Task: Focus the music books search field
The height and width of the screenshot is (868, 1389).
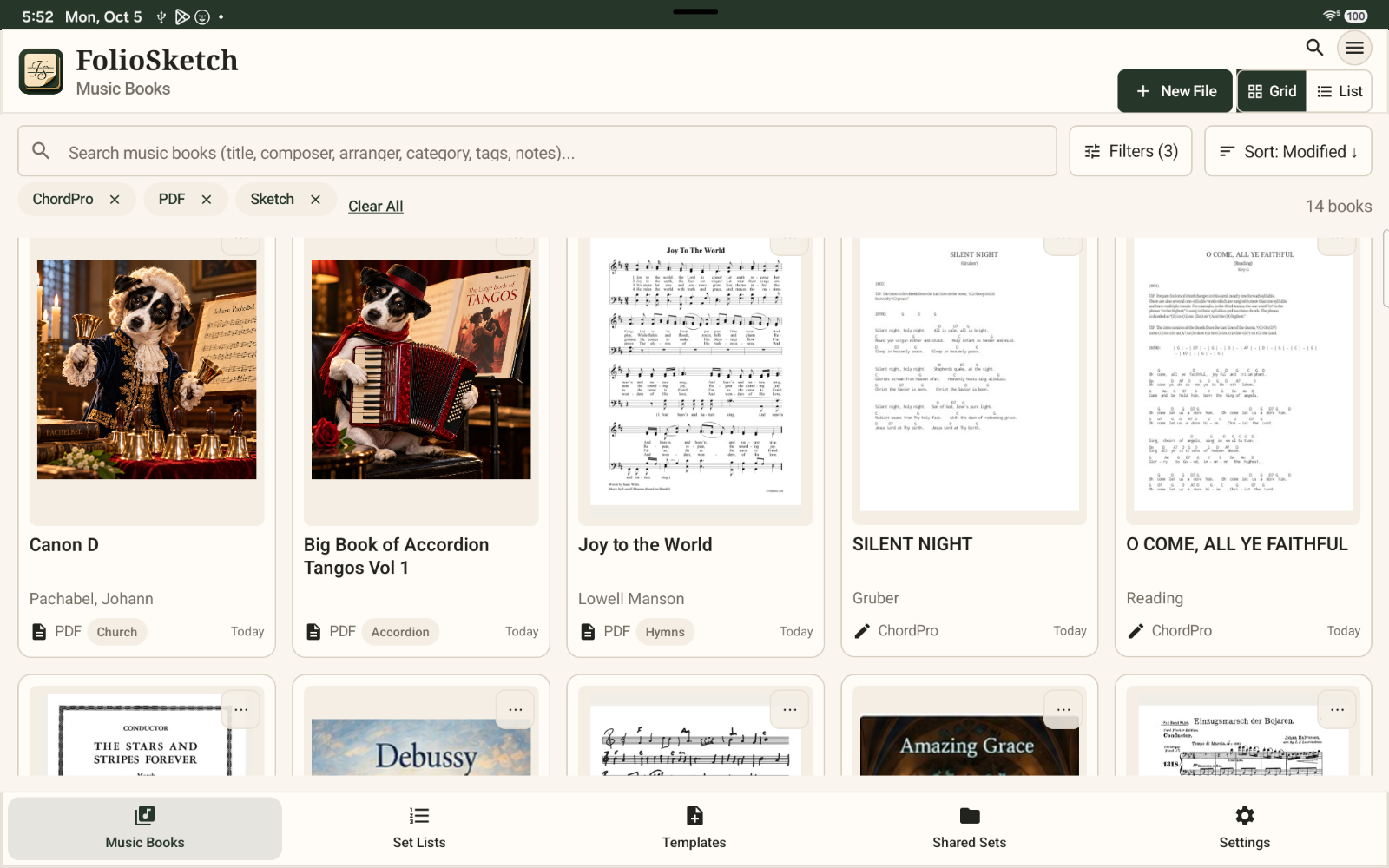Action: tap(537, 151)
